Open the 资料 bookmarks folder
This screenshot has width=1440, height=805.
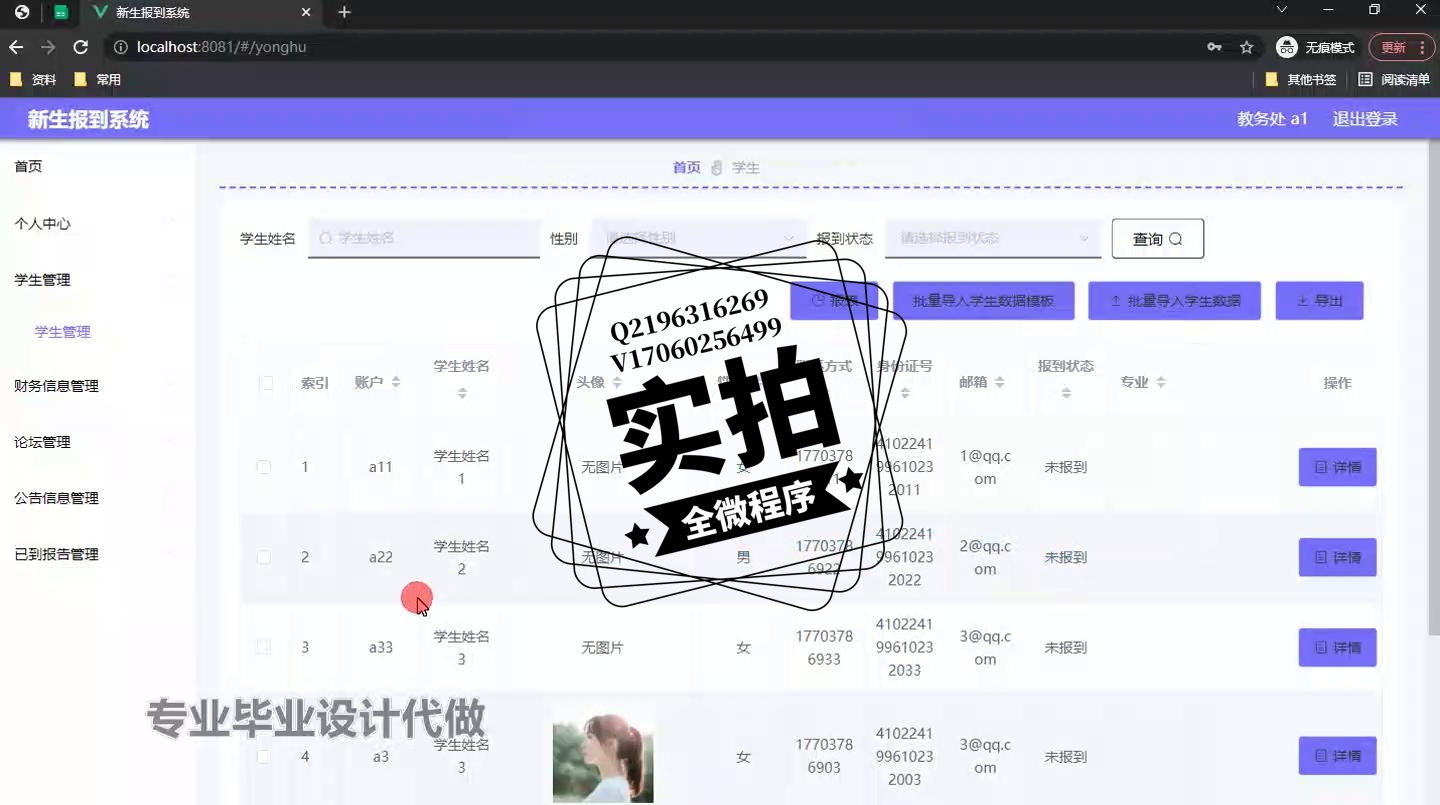(x=33, y=79)
